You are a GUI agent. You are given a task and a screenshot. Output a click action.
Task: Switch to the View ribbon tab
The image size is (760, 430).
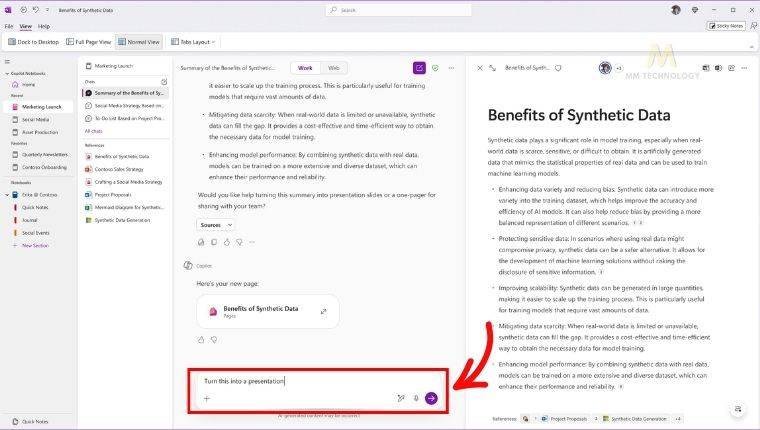tap(25, 26)
